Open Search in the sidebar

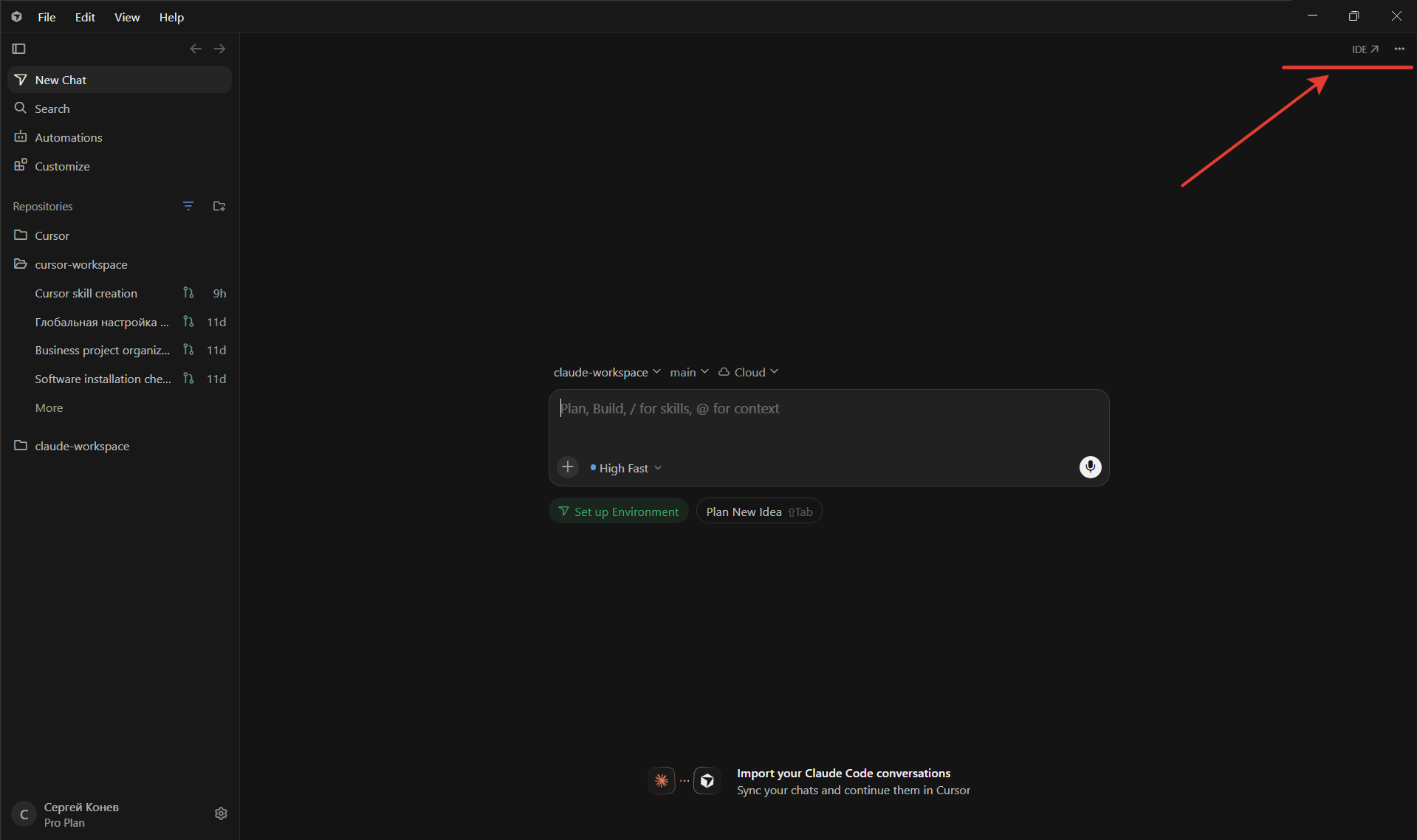coord(120,109)
